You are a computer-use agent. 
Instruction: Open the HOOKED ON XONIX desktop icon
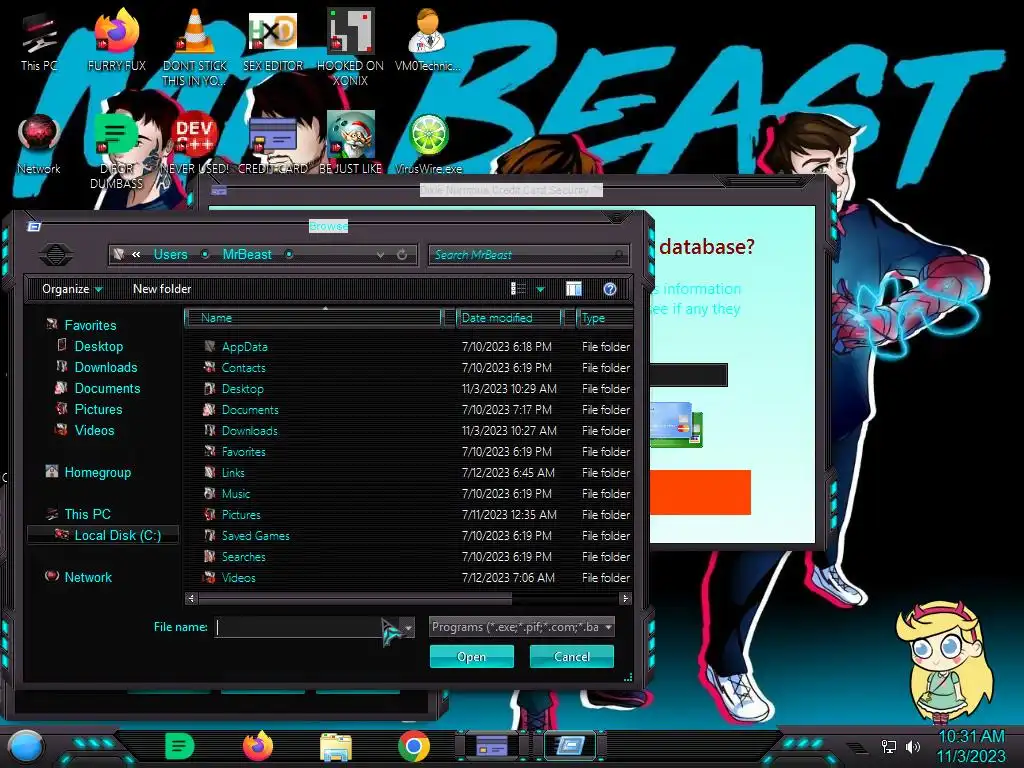(x=350, y=47)
